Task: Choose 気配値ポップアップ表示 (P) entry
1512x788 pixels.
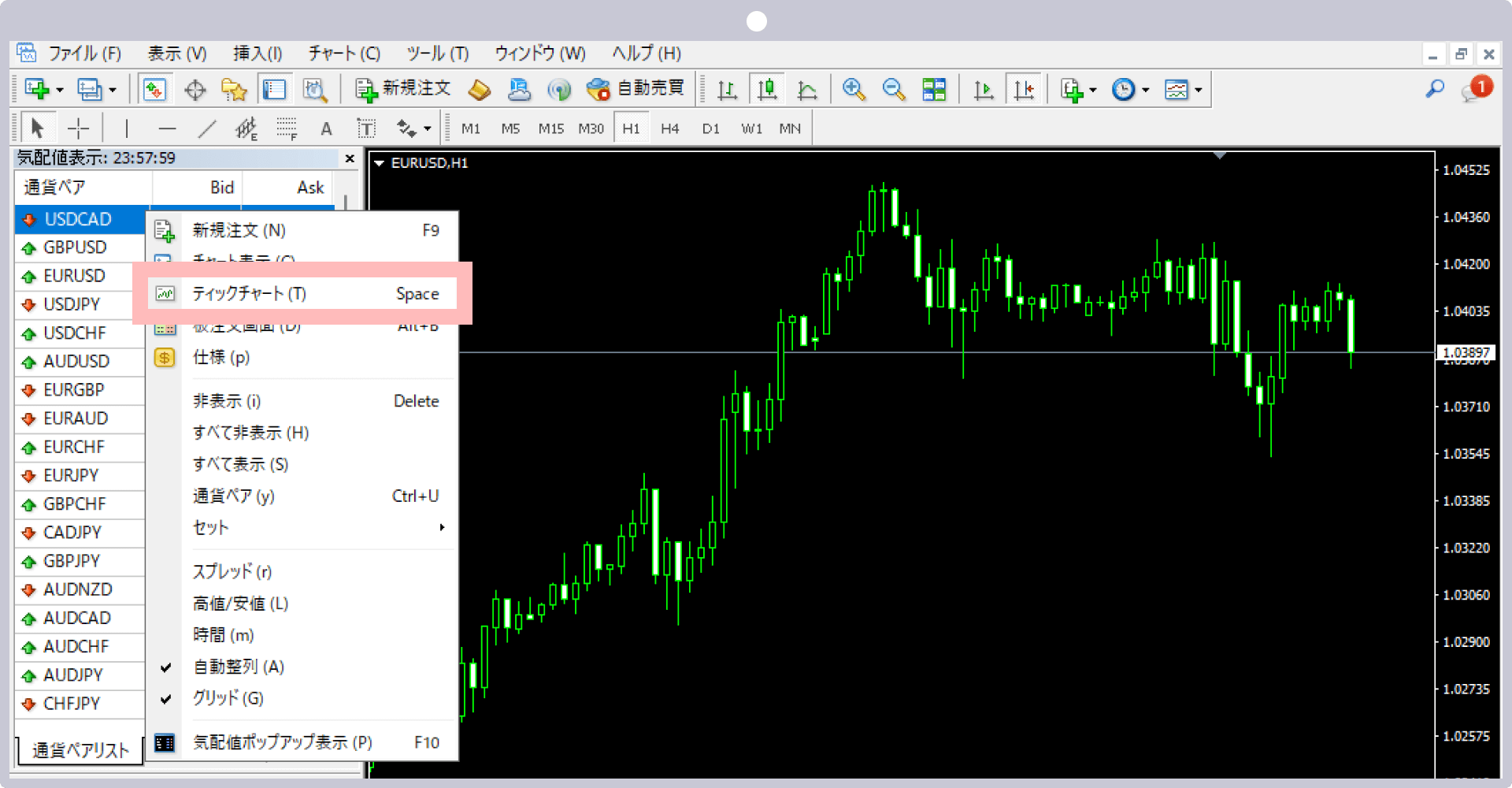Action: (x=303, y=742)
